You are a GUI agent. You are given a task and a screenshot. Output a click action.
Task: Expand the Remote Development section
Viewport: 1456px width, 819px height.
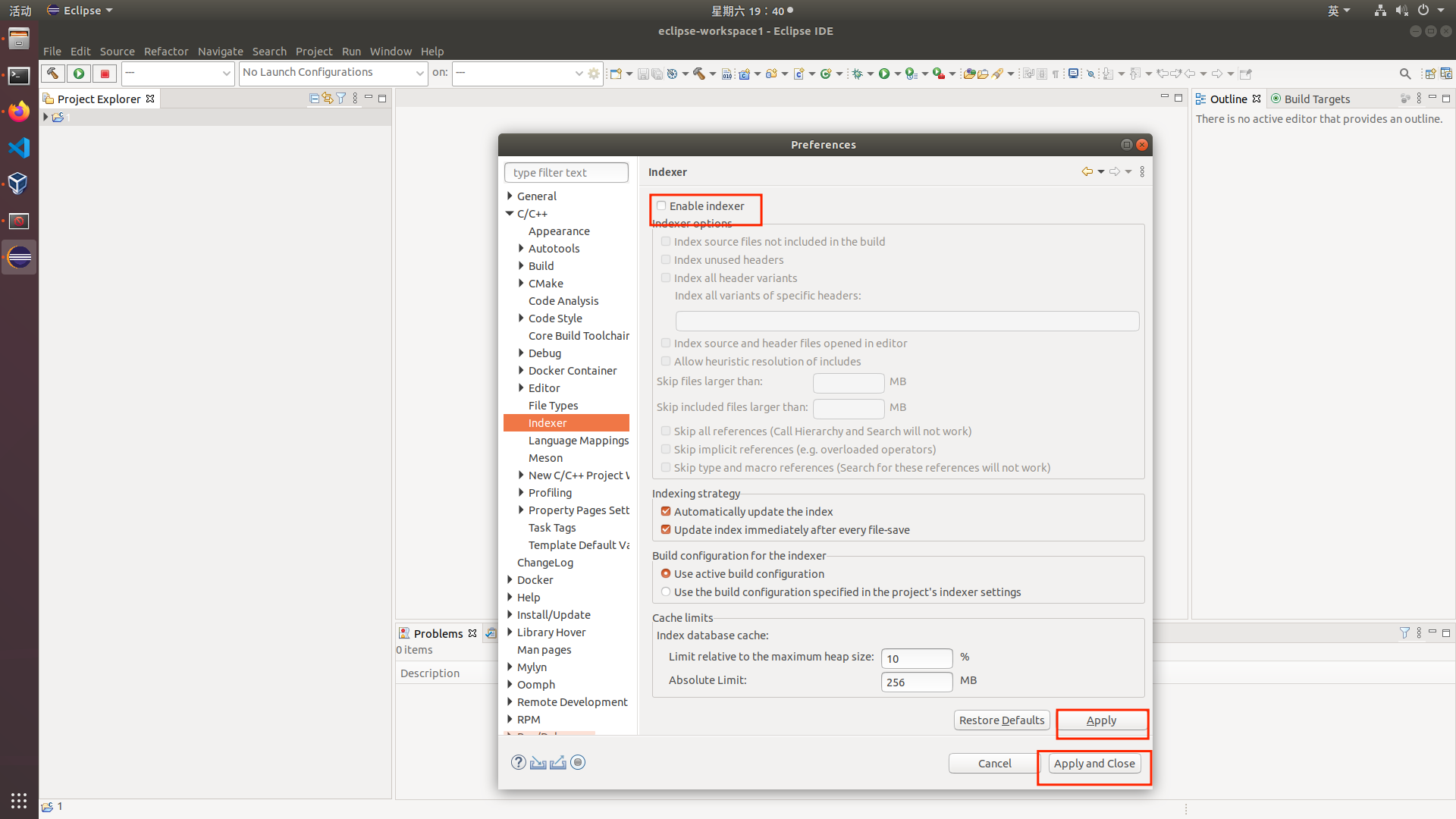(x=511, y=702)
